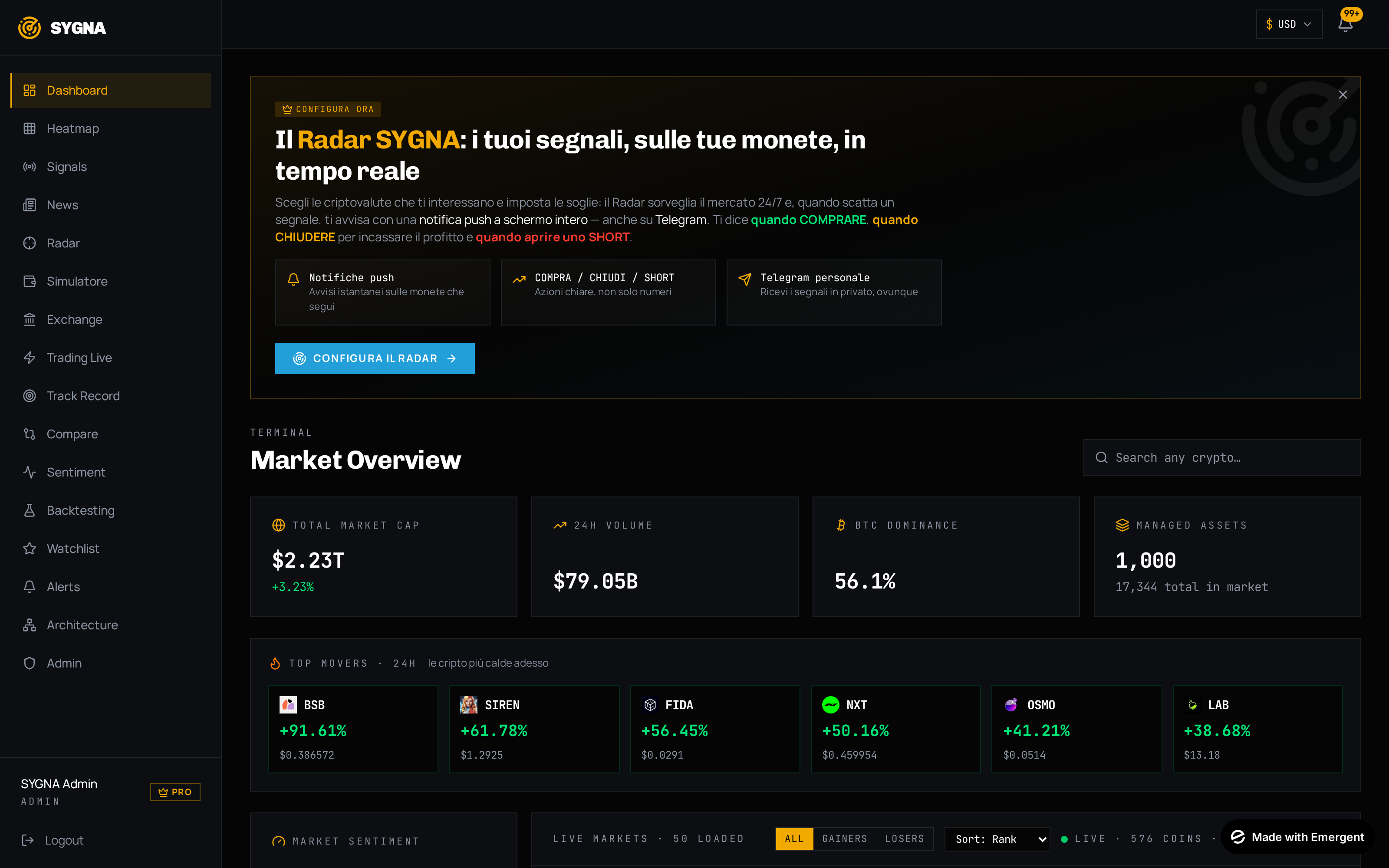Click the Managed Assets layers icon
This screenshot has width=1389, height=868.
coord(1122,525)
